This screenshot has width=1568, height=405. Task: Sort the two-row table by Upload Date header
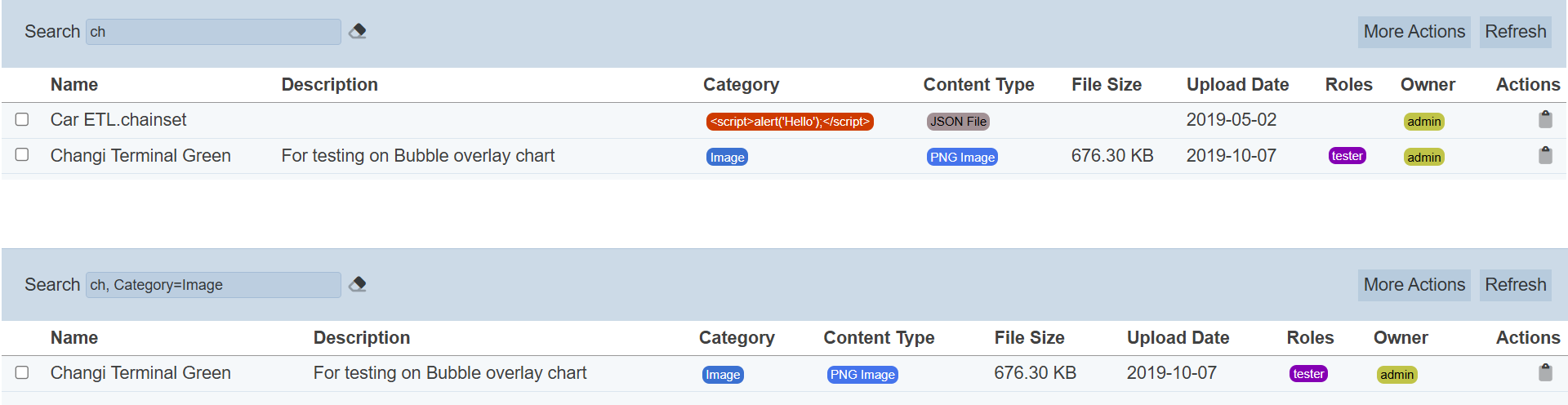(x=1237, y=85)
